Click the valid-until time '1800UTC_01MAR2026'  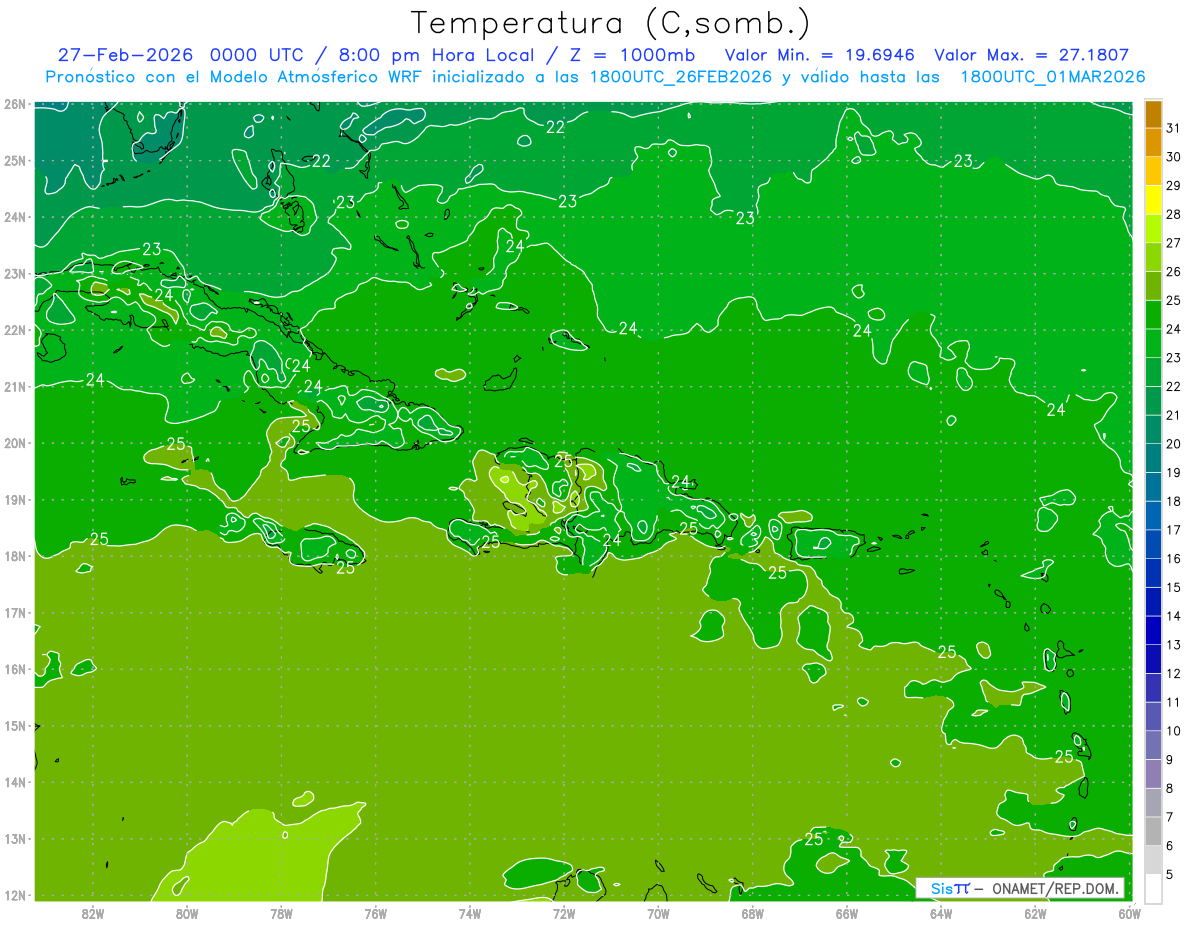tap(1053, 76)
